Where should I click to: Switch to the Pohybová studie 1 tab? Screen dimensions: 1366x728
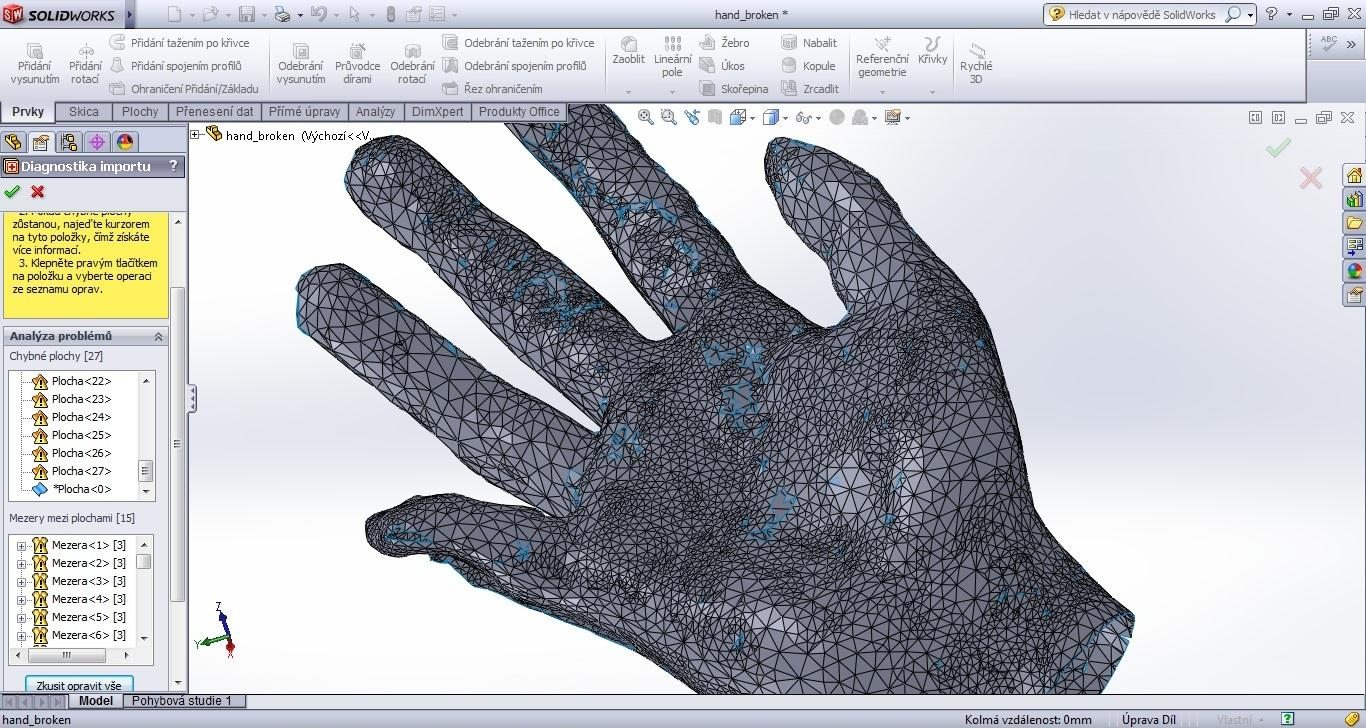[182, 701]
